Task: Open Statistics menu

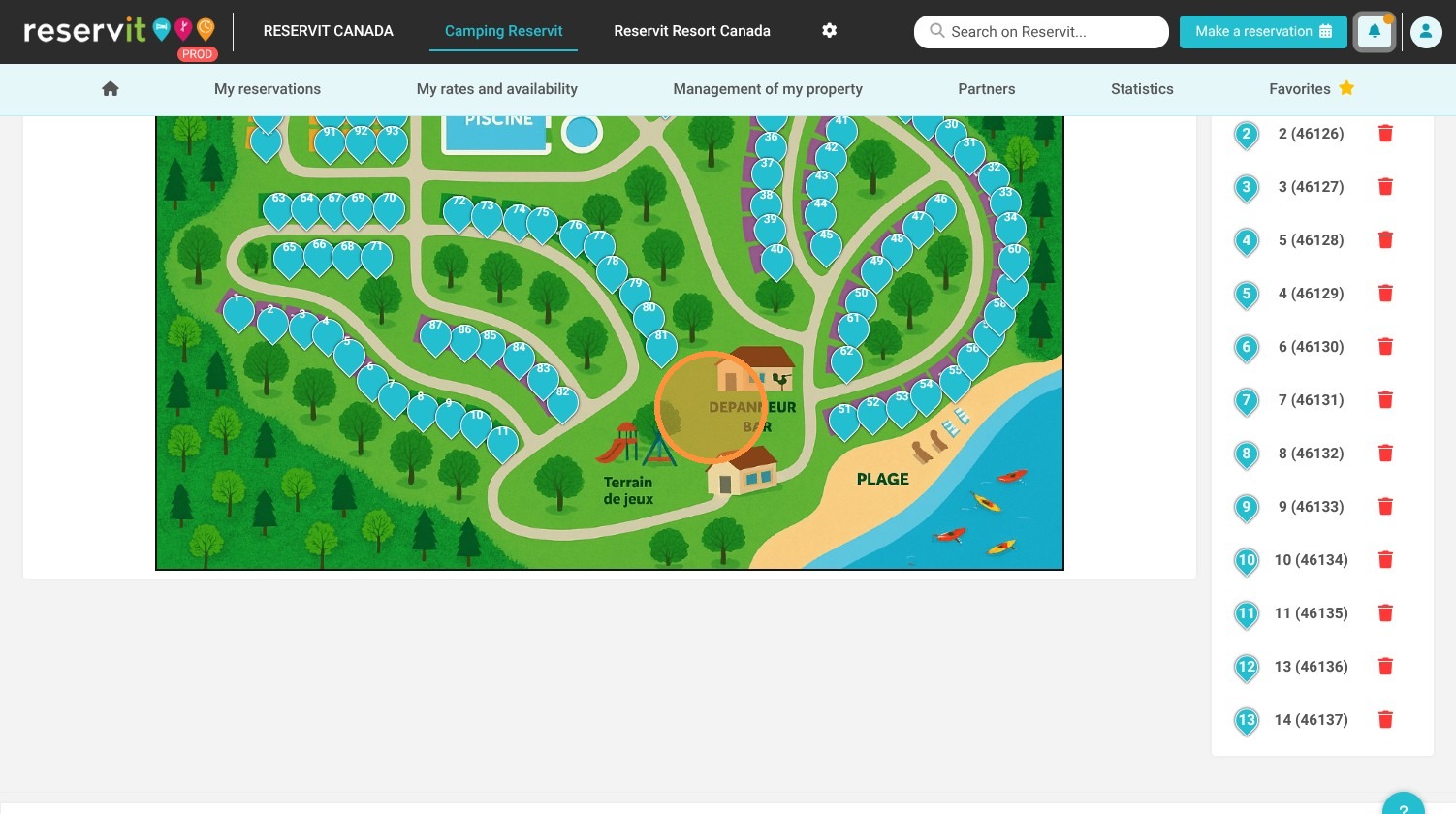Action: (x=1142, y=88)
